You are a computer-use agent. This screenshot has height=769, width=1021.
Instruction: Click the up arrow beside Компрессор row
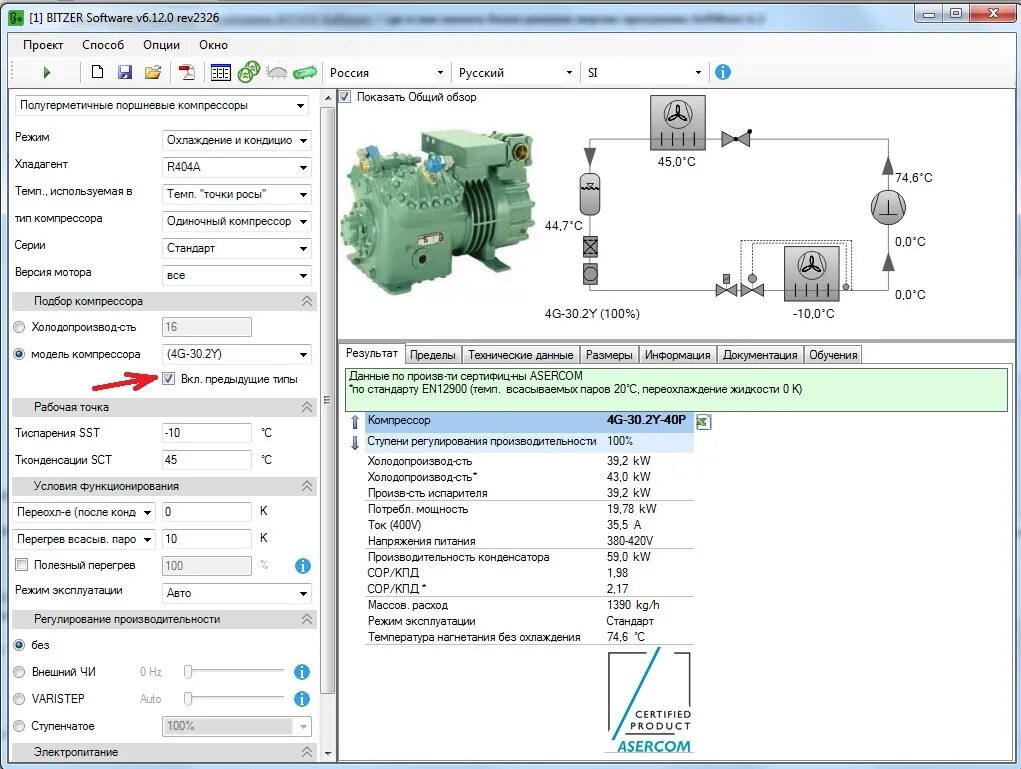(354, 422)
